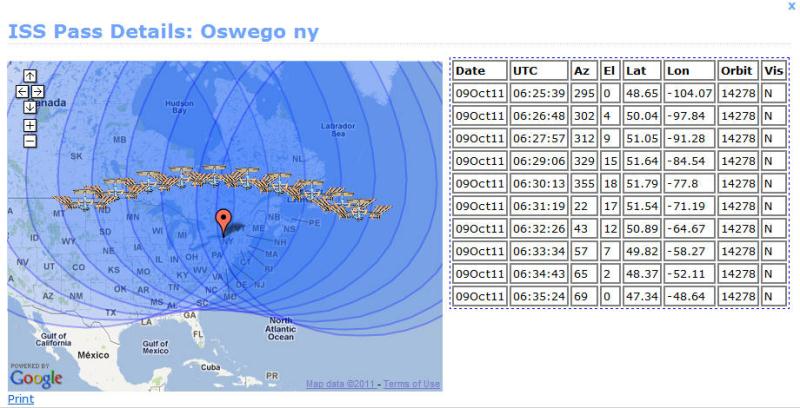Click the latitude value 51.54
This screenshot has width=800, height=408.
pyautogui.click(x=642, y=206)
